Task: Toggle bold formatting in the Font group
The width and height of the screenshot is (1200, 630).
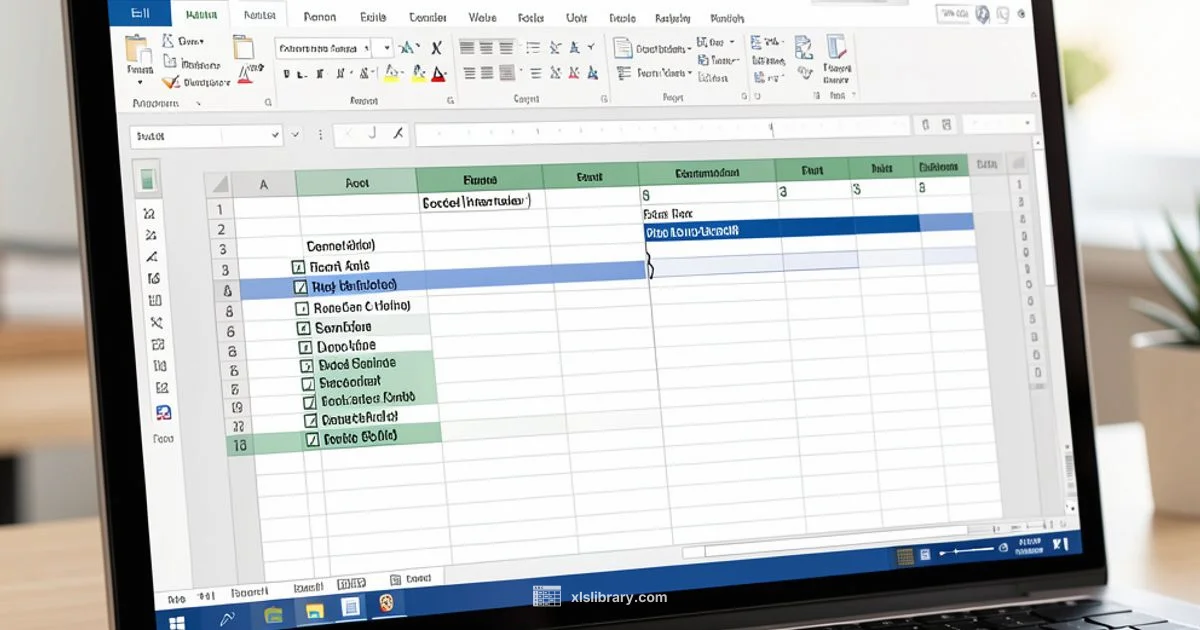Action: (x=287, y=72)
